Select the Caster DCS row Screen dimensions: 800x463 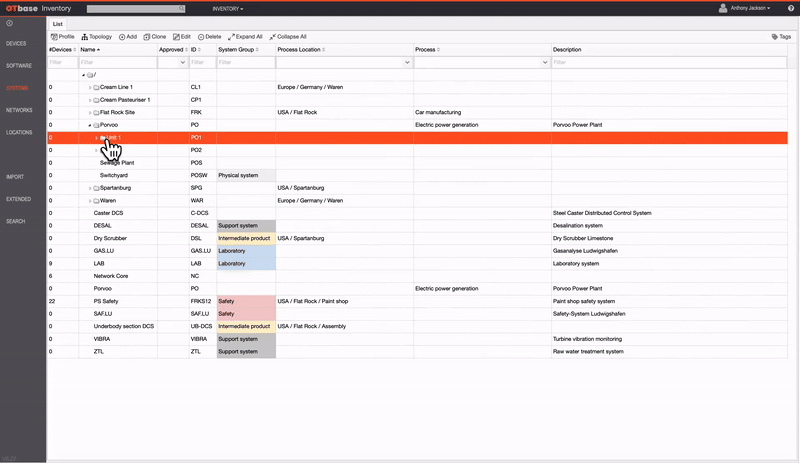(417, 213)
